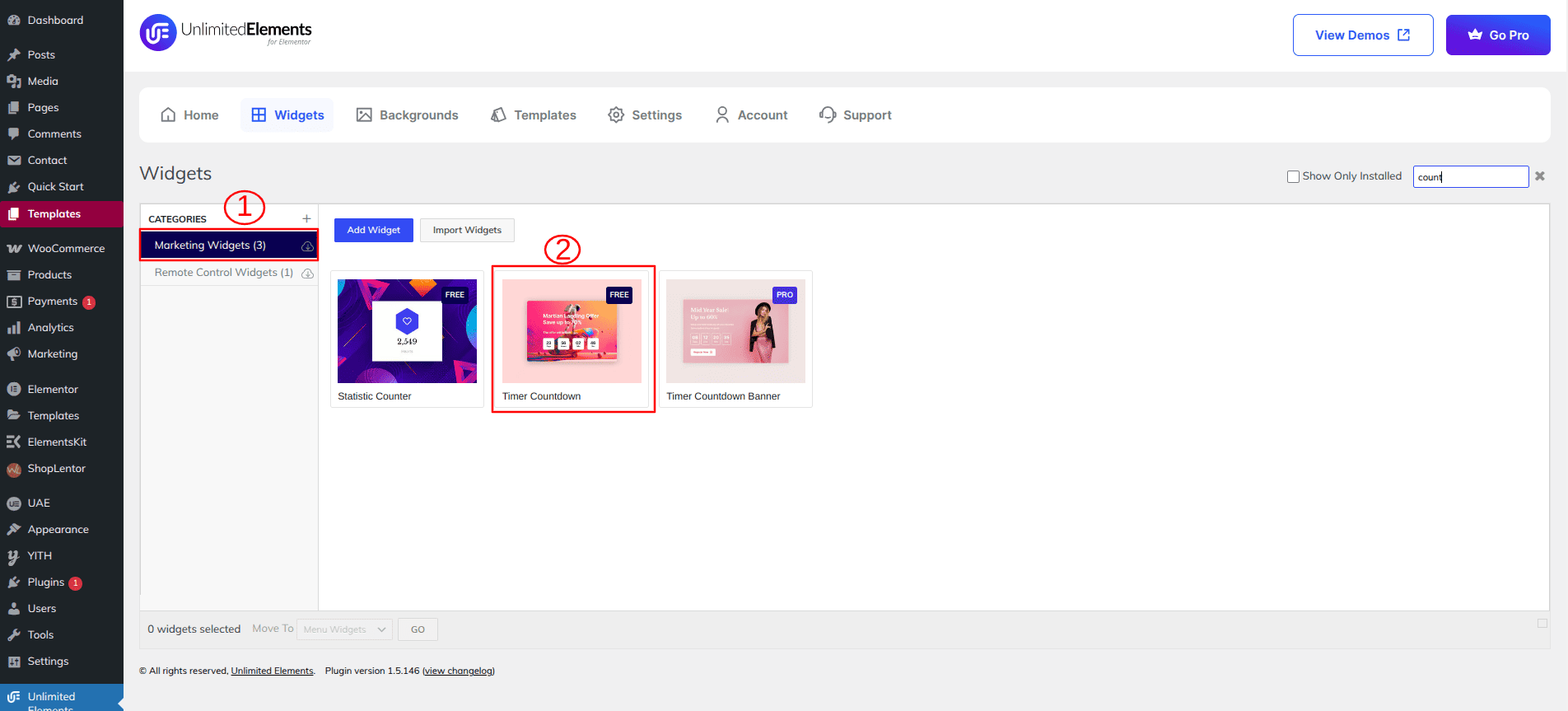Add a new category with plus icon
Screen dimensions: 1568x711
coord(306,218)
